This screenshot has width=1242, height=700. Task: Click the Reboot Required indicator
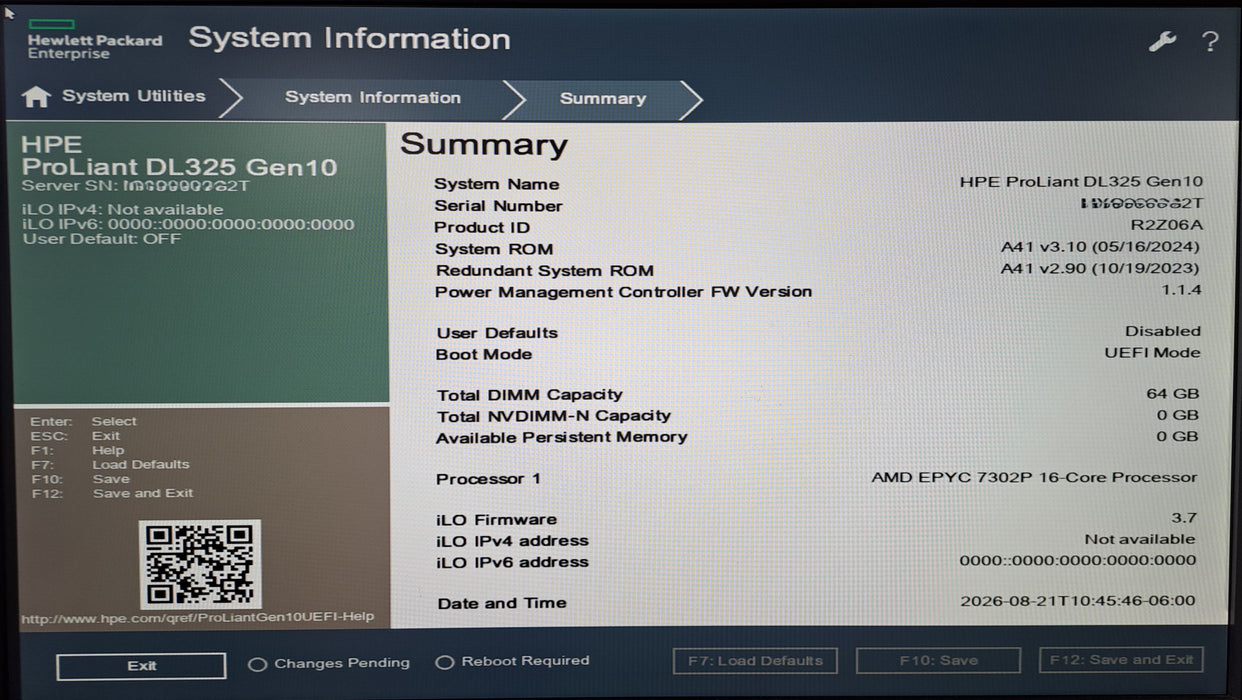[x=513, y=661]
